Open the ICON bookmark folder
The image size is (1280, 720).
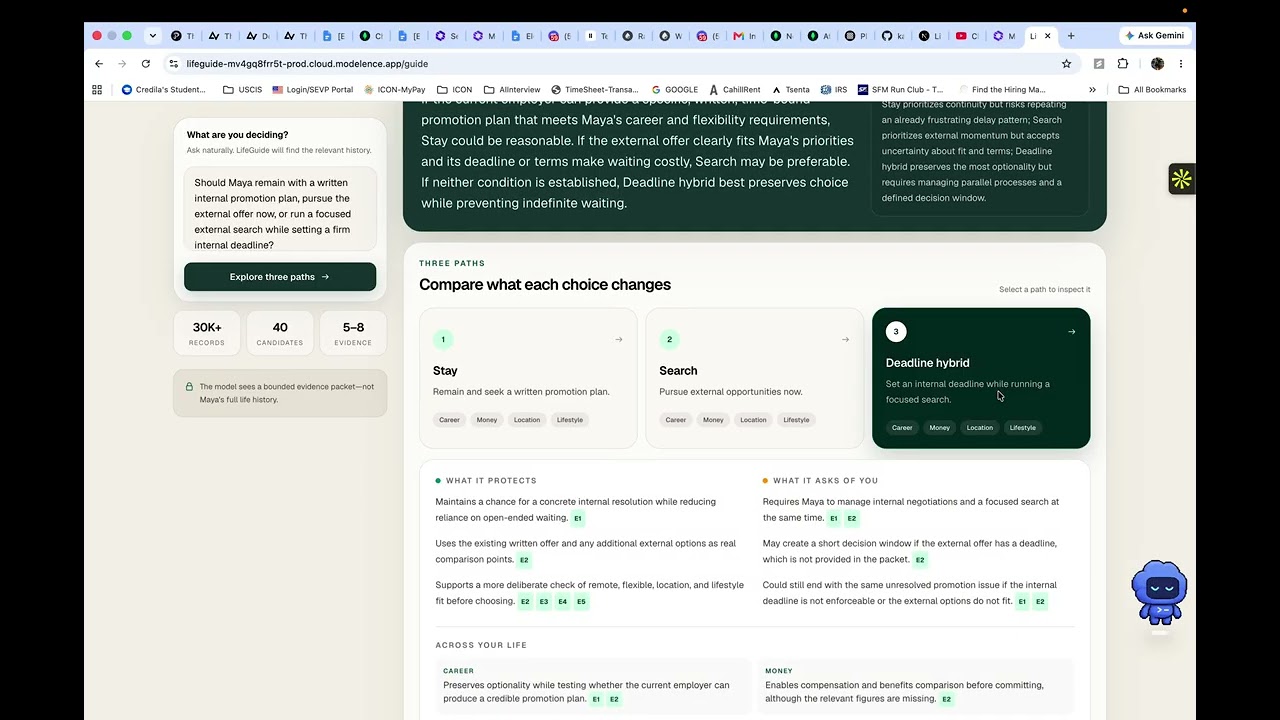(455, 89)
